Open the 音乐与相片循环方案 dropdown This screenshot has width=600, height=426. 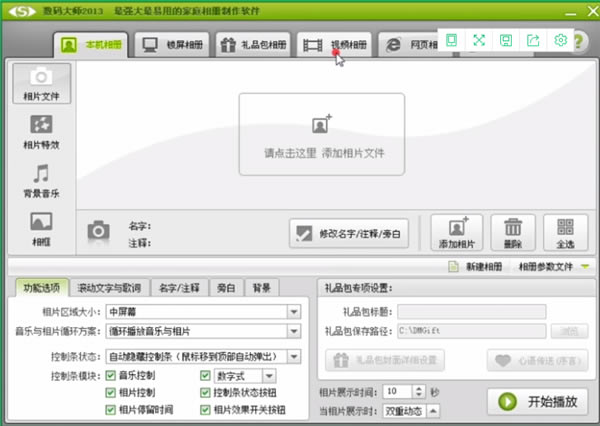pyautogui.click(x=203, y=331)
